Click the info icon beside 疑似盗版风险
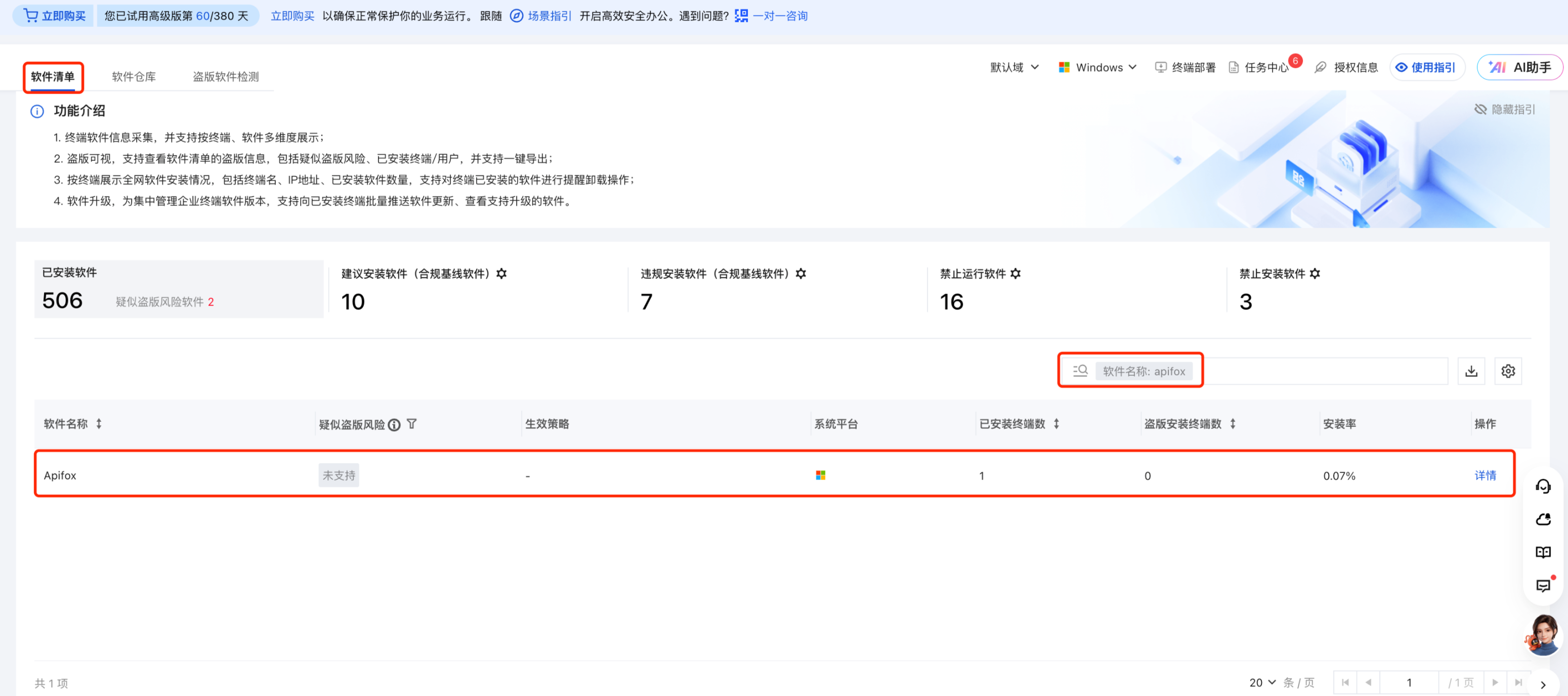 point(395,425)
